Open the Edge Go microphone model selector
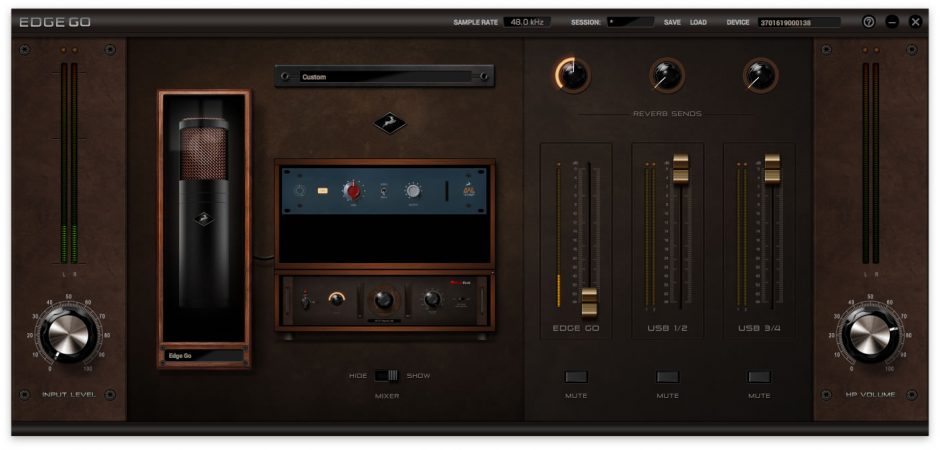The height and width of the screenshot is (450, 940). tap(204, 355)
